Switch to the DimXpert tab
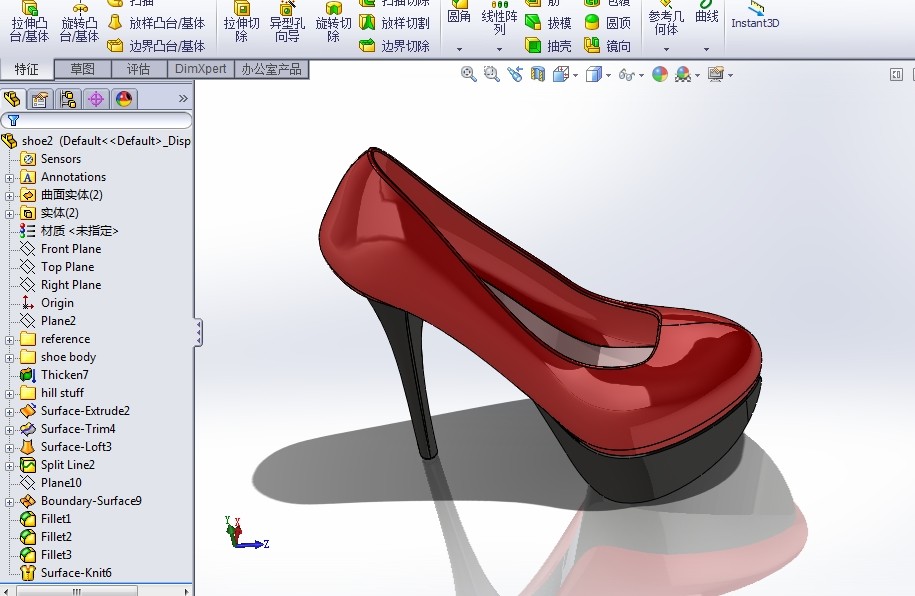The image size is (915, 596). 200,69
